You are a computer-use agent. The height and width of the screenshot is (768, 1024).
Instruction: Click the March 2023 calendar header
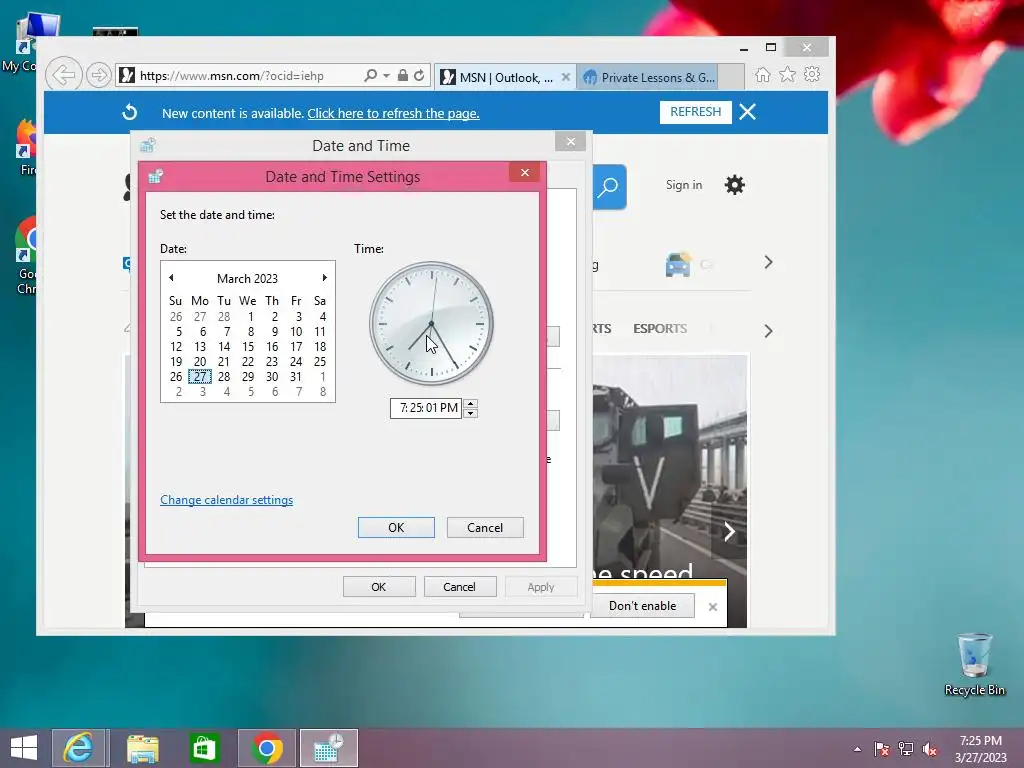pos(248,278)
